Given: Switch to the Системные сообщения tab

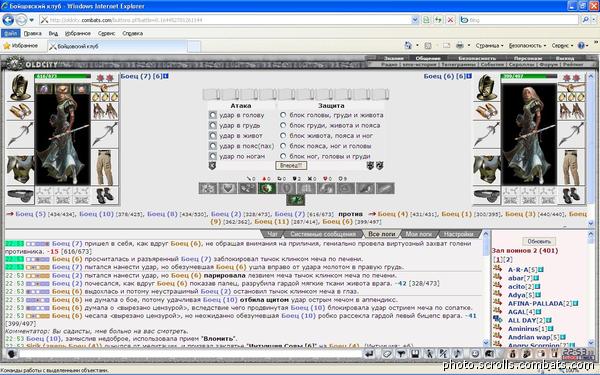Looking at the screenshot, I should [x=323, y=234].
